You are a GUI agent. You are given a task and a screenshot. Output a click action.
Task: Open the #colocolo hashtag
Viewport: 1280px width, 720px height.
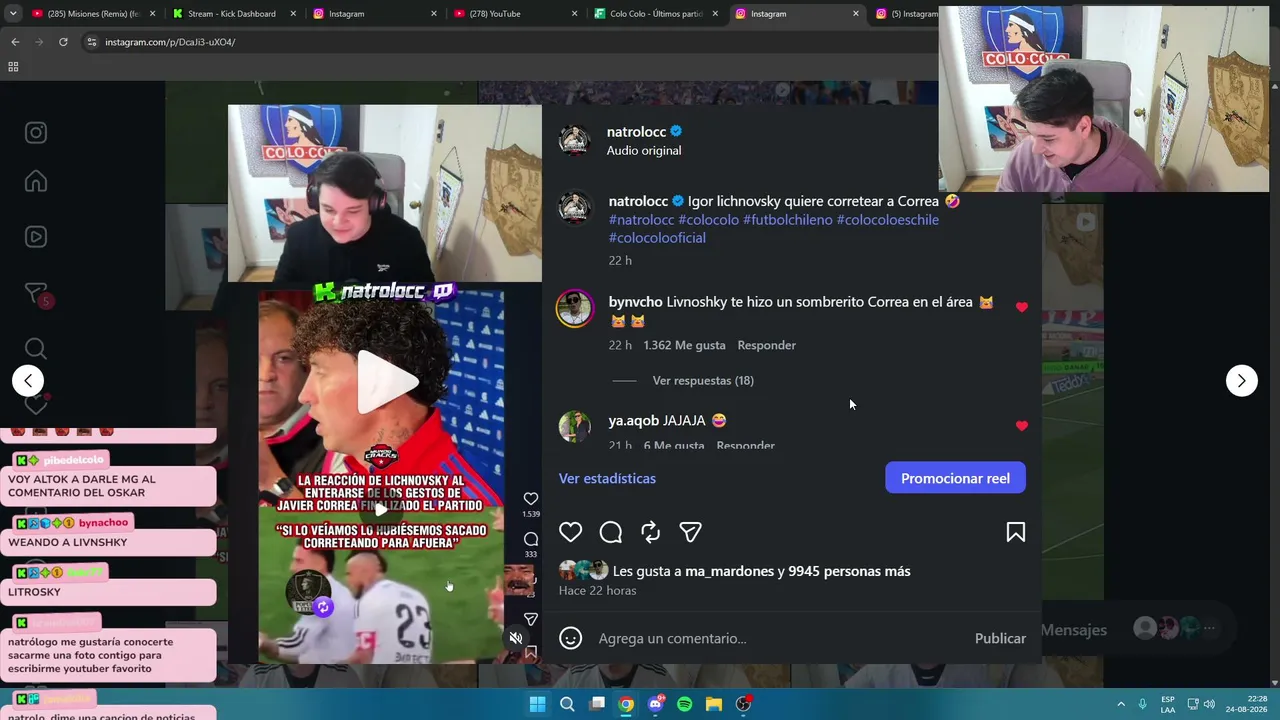pyautogui.click(x=708, y=220)
